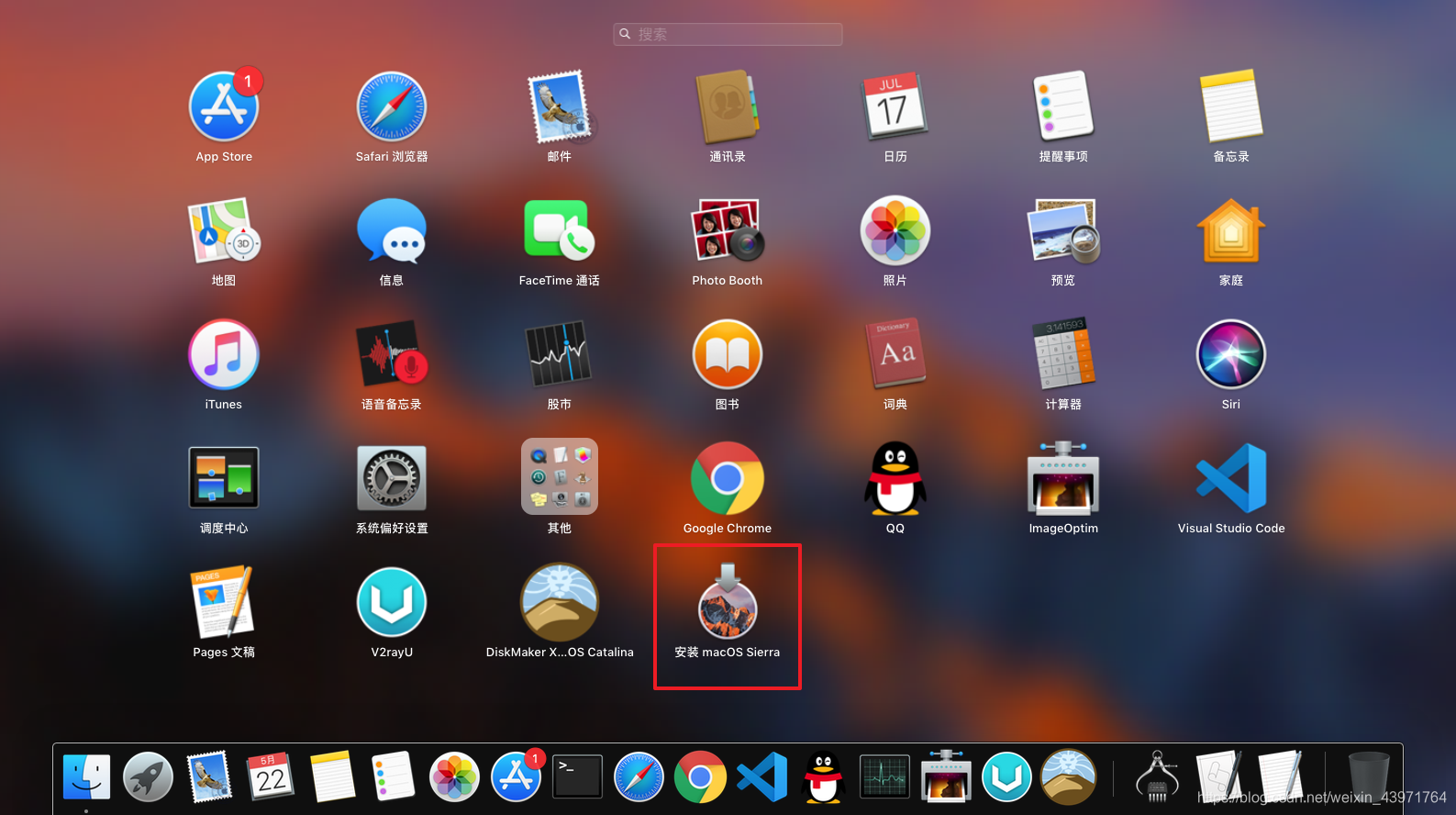
Task: Open 系统偏好设置 system preferences
Action: [392, 478]
